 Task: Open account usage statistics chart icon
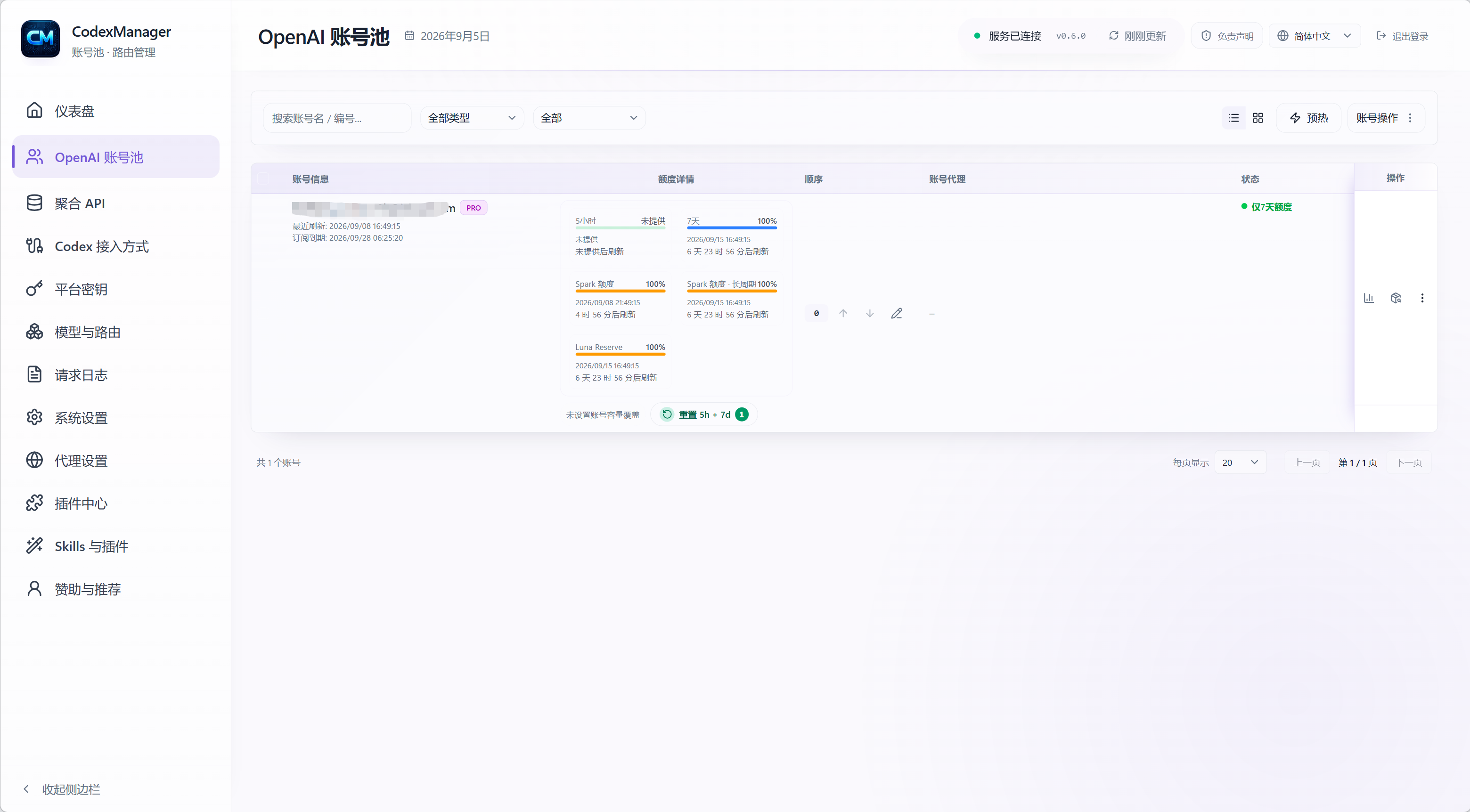click(x=1368, y=298)
